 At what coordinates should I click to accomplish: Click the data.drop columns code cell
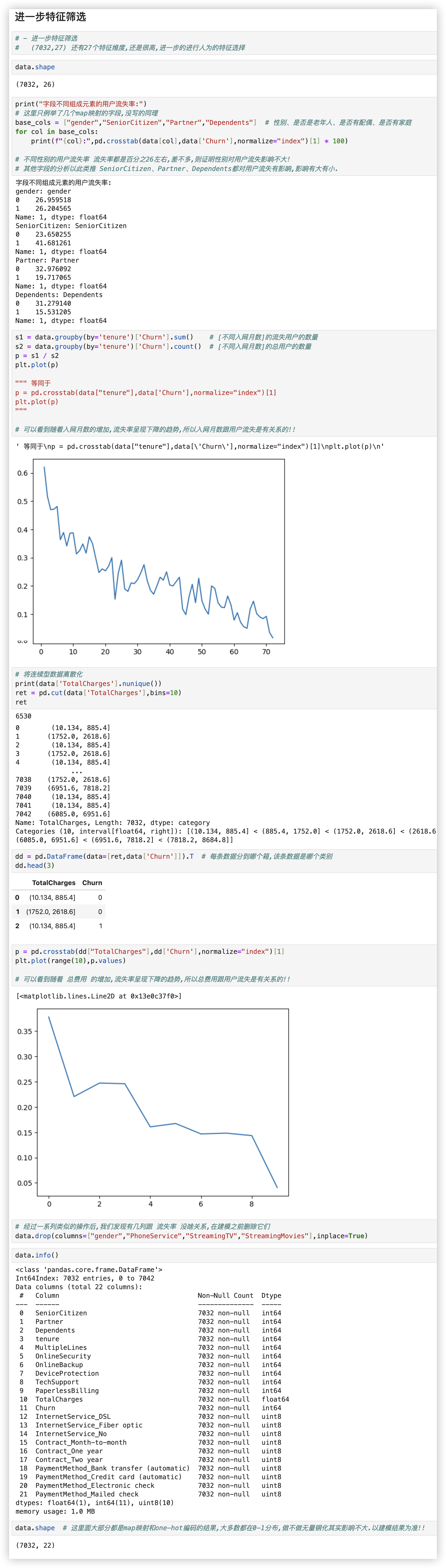[191, 1236]
